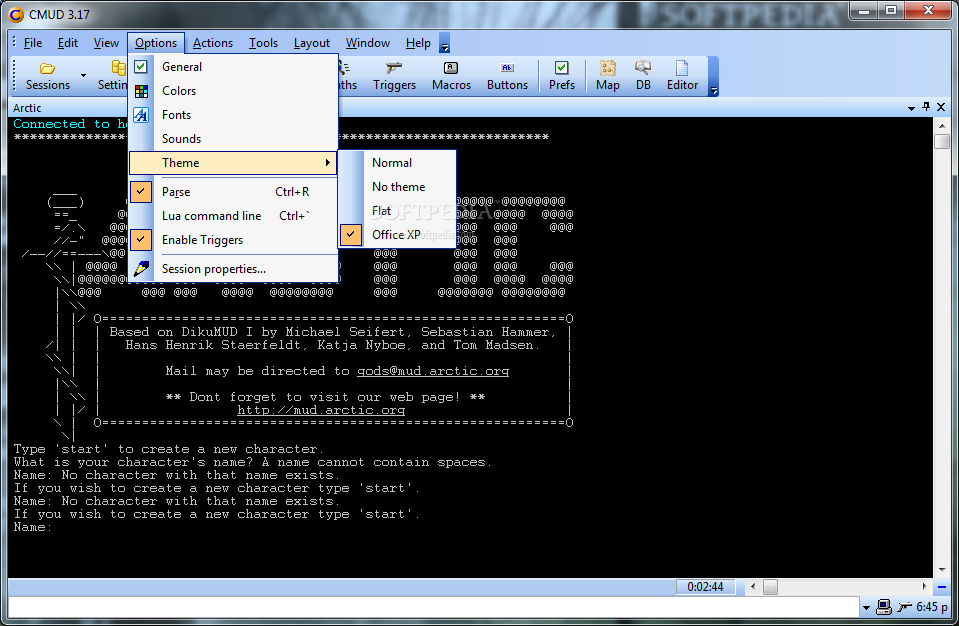Click the 0:02:44 connection timer
The image size is (959, 626).
tap(705, 587)
